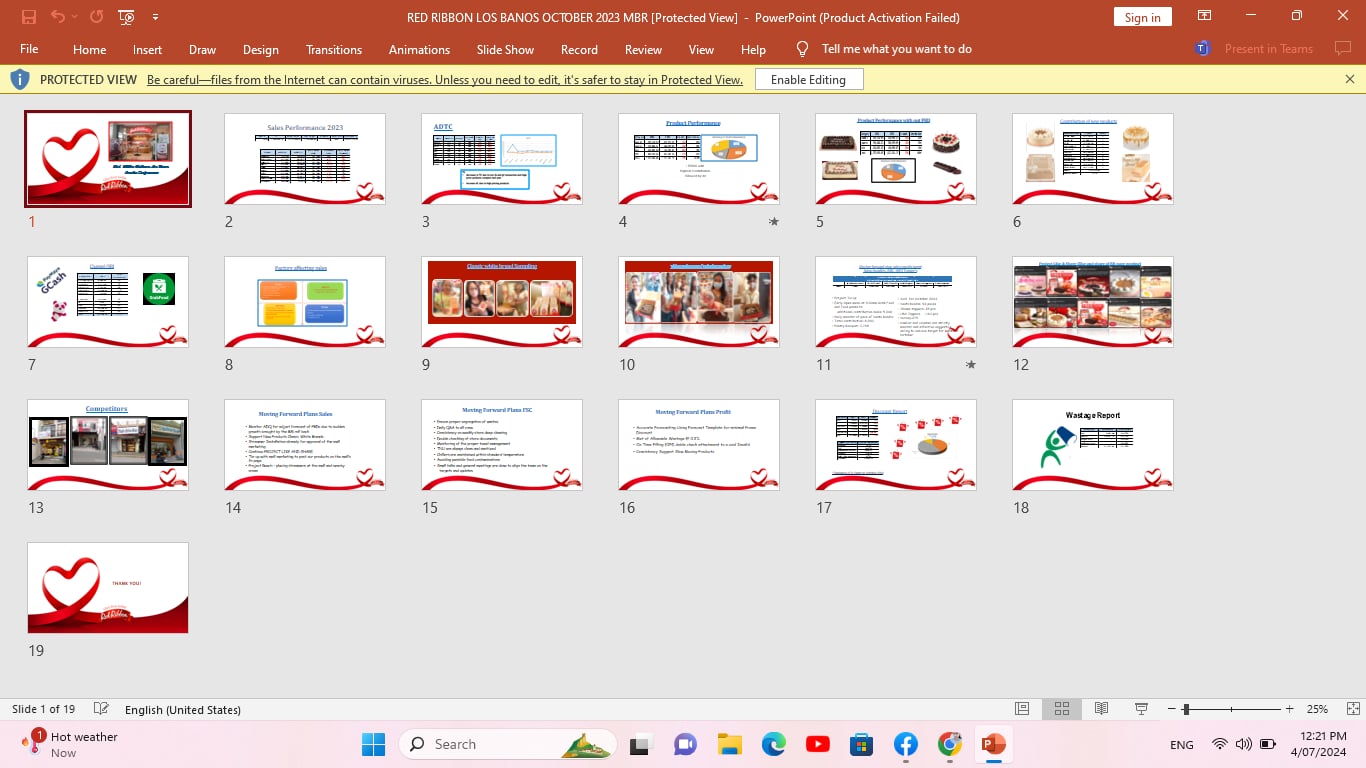
Task: Click PowerPoint icon in taskbar
Action: [994, 744]
